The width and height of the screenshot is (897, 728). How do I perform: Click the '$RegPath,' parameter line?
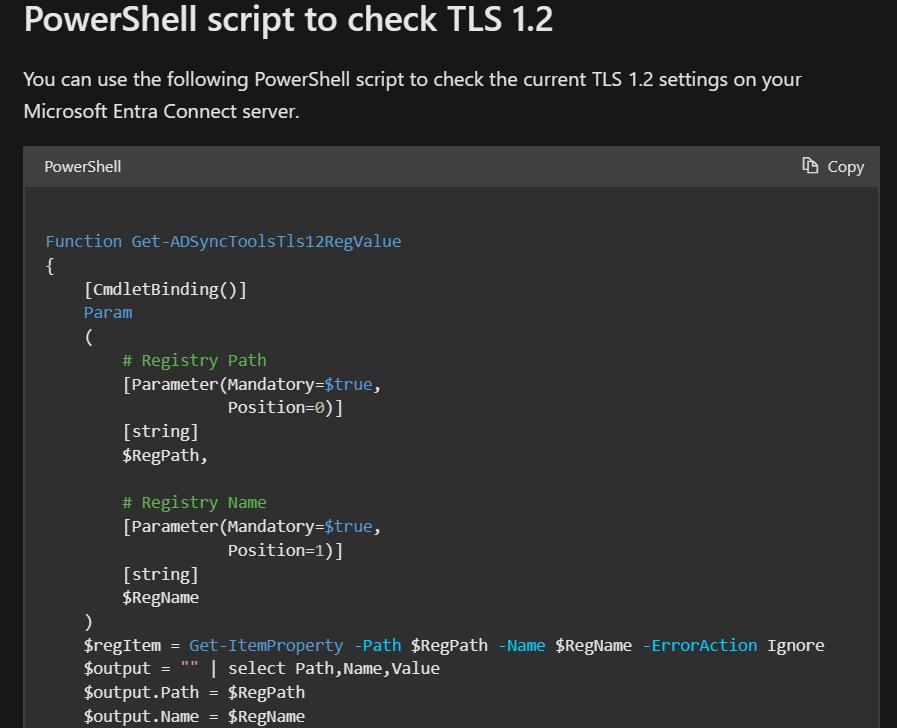coord(165,456)
